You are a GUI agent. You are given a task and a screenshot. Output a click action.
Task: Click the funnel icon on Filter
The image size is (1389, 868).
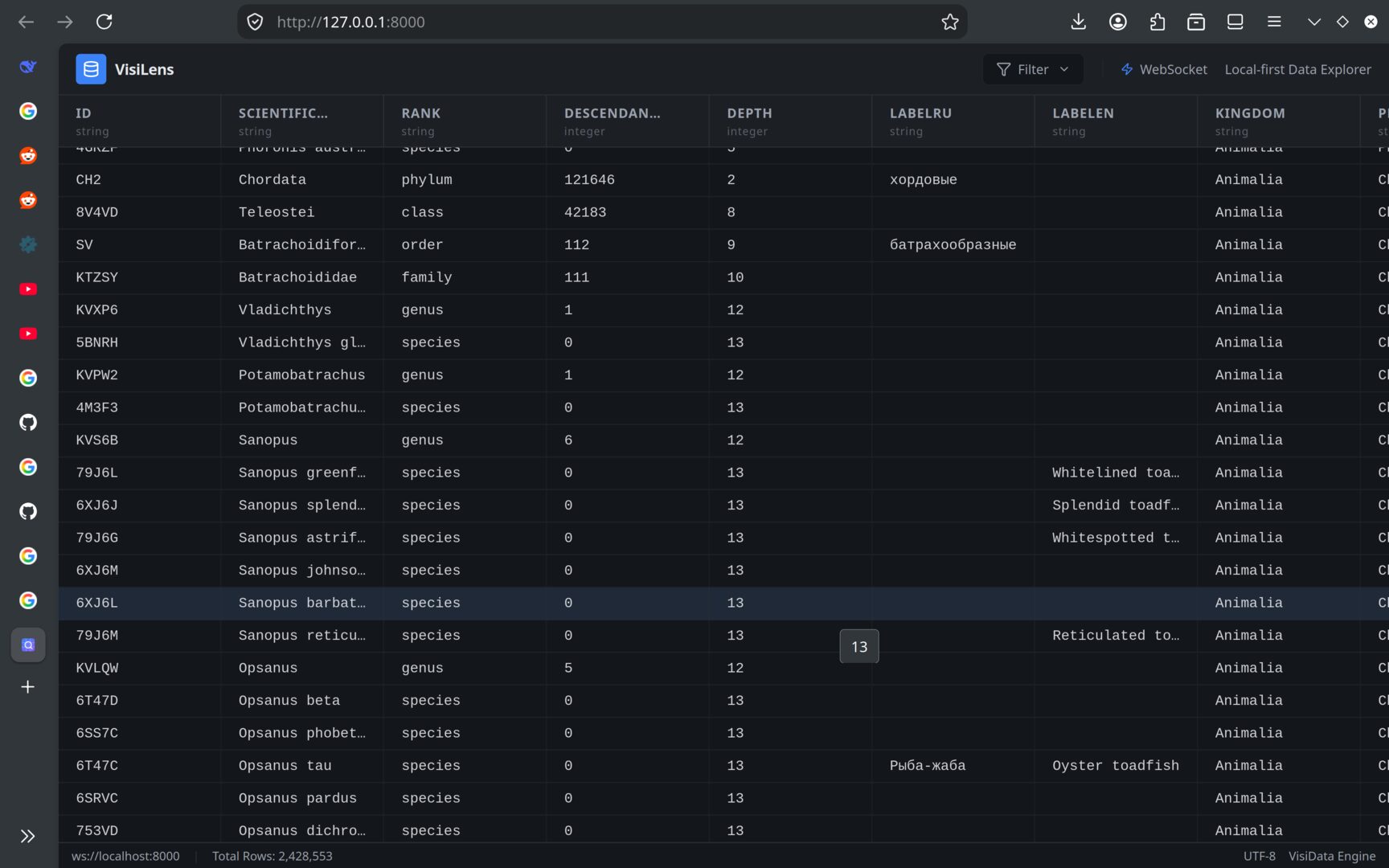pyautogui.click(x=1003, y=70)
